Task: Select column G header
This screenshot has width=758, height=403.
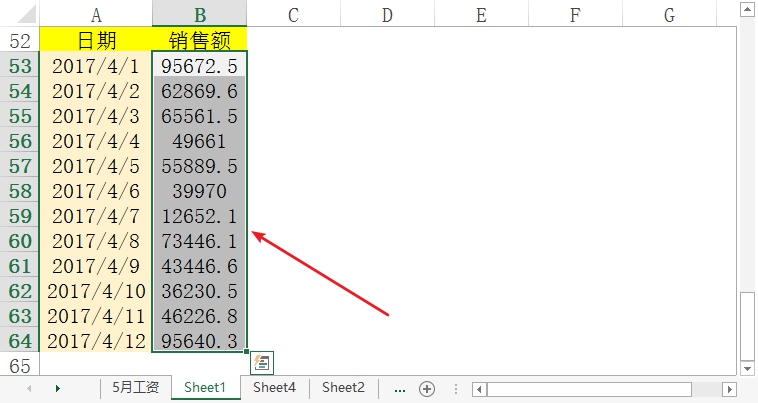Action: tap(669, 14)
